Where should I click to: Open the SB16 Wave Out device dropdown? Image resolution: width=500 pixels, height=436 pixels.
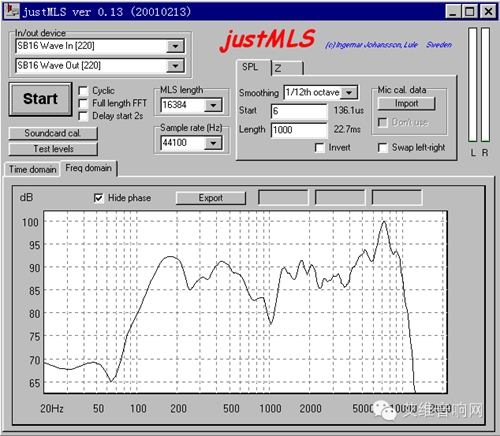tap(175, 66)
